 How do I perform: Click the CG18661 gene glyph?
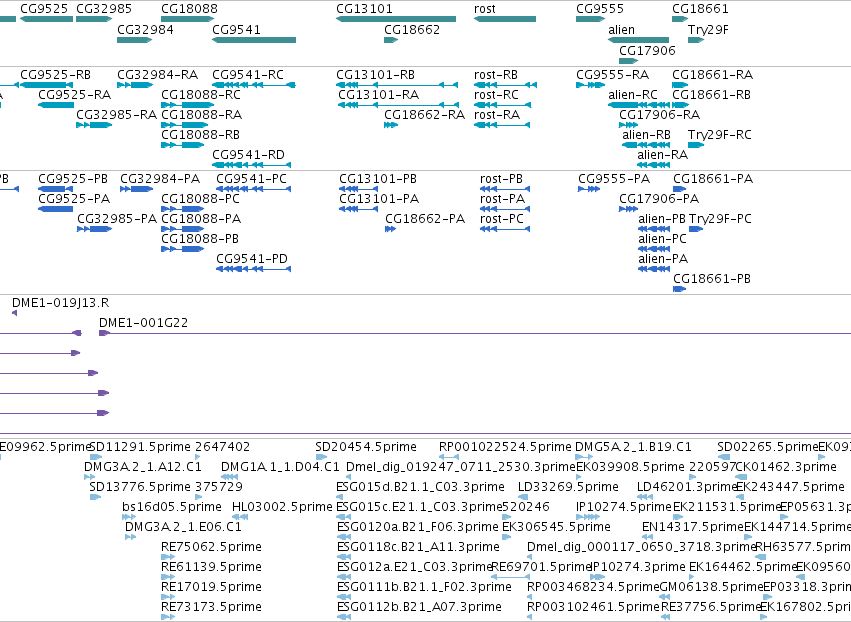pyautogui.click(x=680, y=19)
